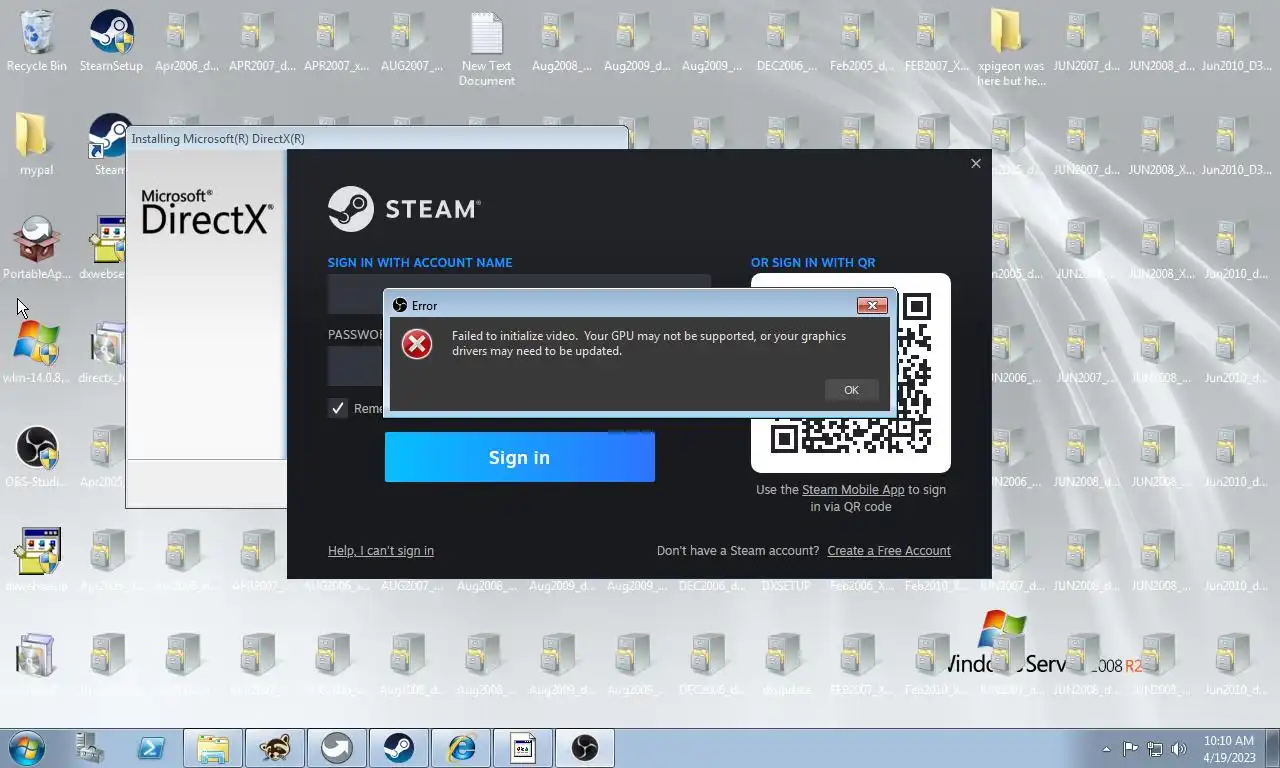Select the APR2007_x... cabinet file icon
Screen dimensions: 1280x768
(336, 43)
